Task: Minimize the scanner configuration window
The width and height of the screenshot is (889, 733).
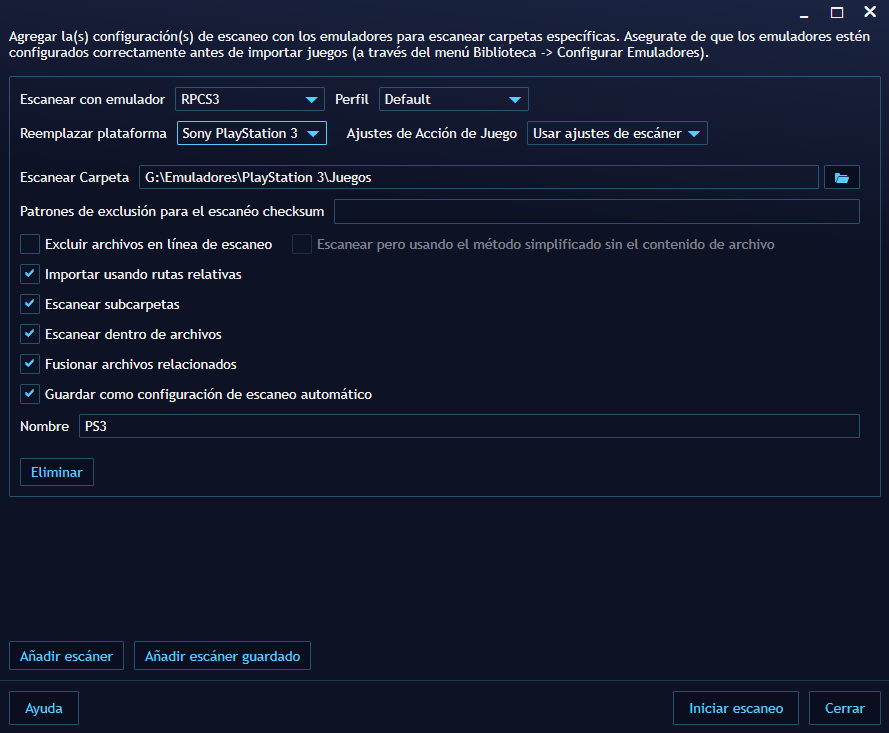Action: click(x=806, y=12)
